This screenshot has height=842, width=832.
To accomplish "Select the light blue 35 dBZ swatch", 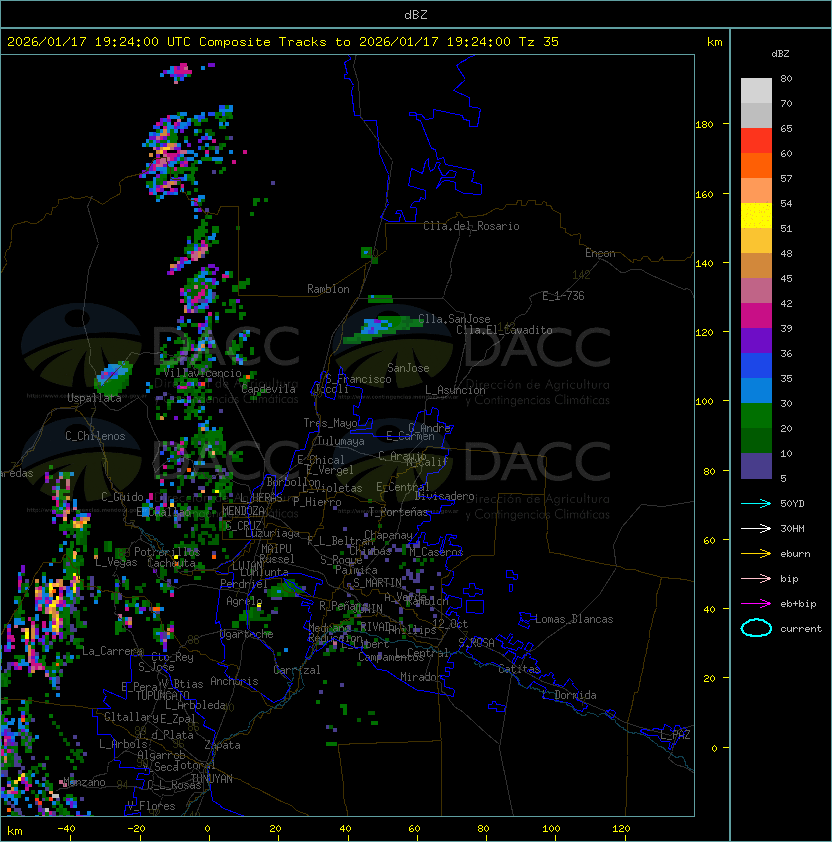I will click(x=756, y=390).
